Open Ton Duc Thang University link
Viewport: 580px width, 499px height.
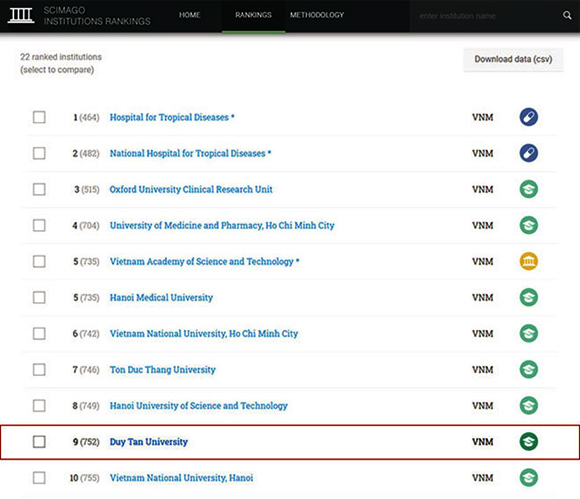pyautogui.click(x=163, y=370)
